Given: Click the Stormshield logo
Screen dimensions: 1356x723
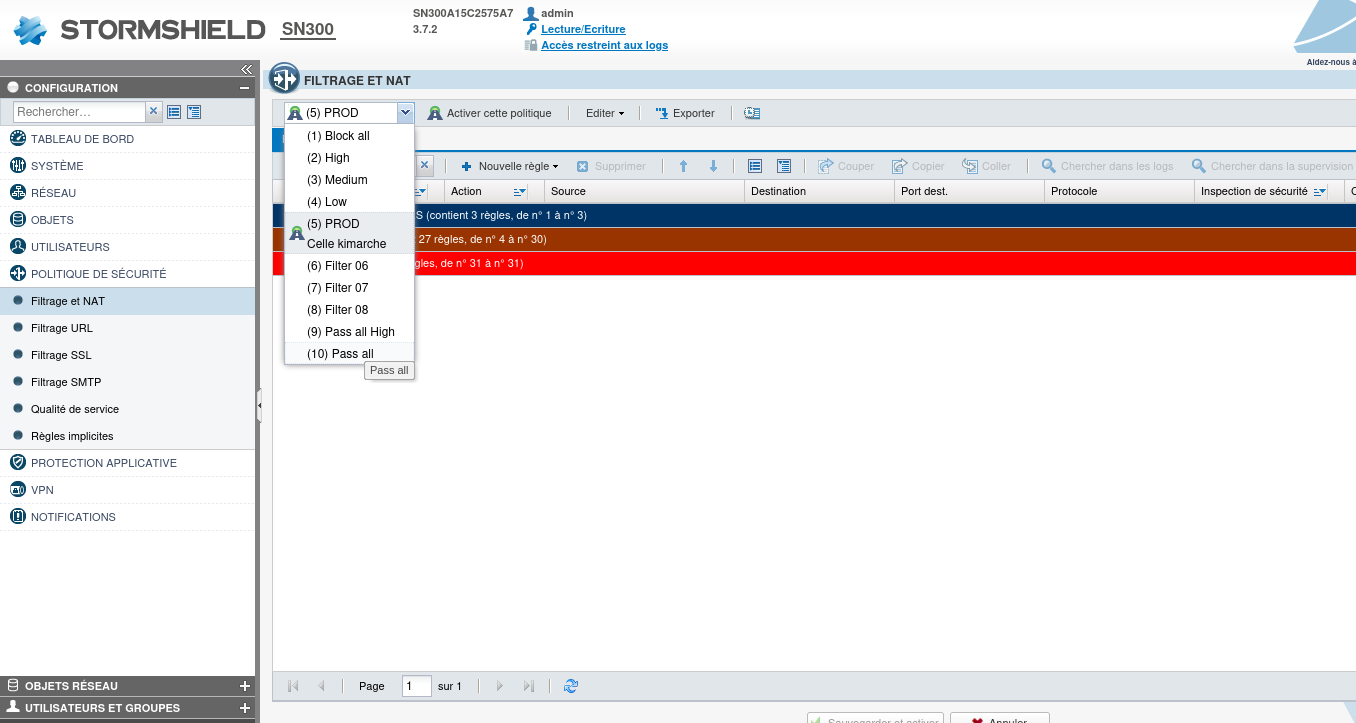Looking at the screenshot, I should pos(140,30).
